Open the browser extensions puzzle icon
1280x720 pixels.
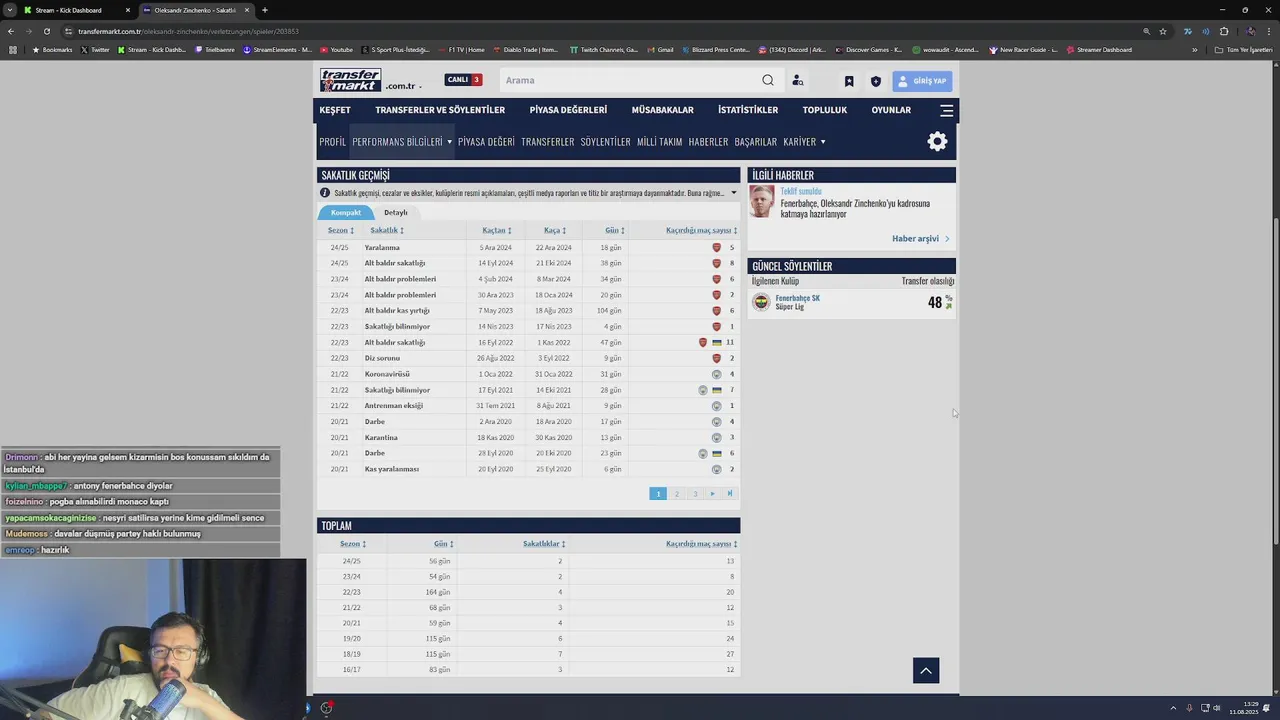pyautogui.click(x=1223, y=31)
